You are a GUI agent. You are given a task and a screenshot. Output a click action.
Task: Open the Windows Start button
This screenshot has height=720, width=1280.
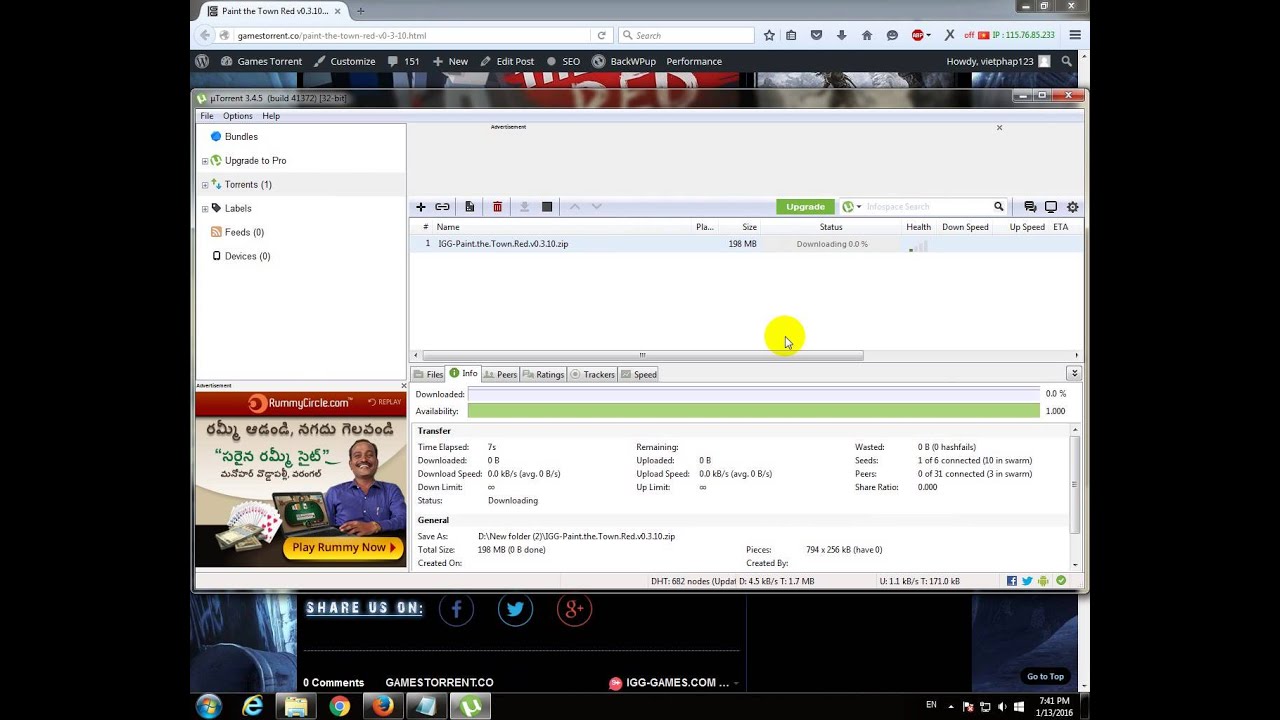point(210,706)
